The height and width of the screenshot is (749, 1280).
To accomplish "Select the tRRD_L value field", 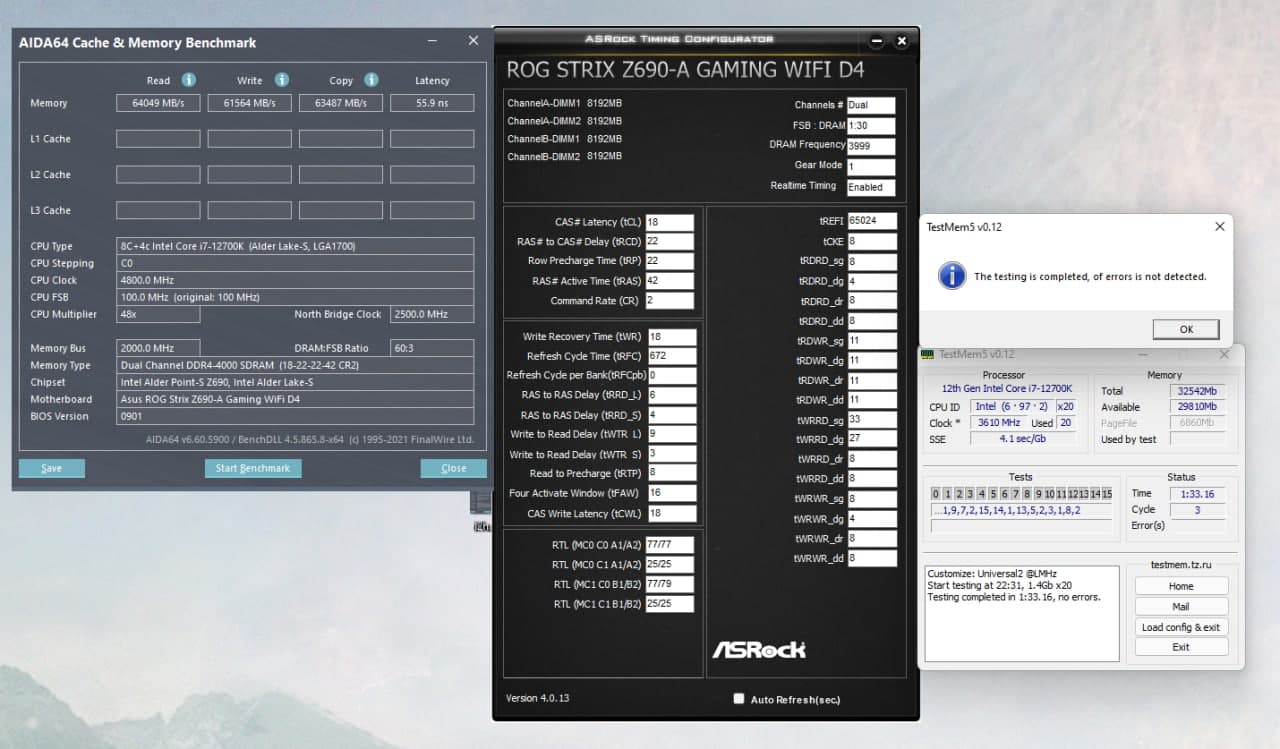I will click(672, 396).
